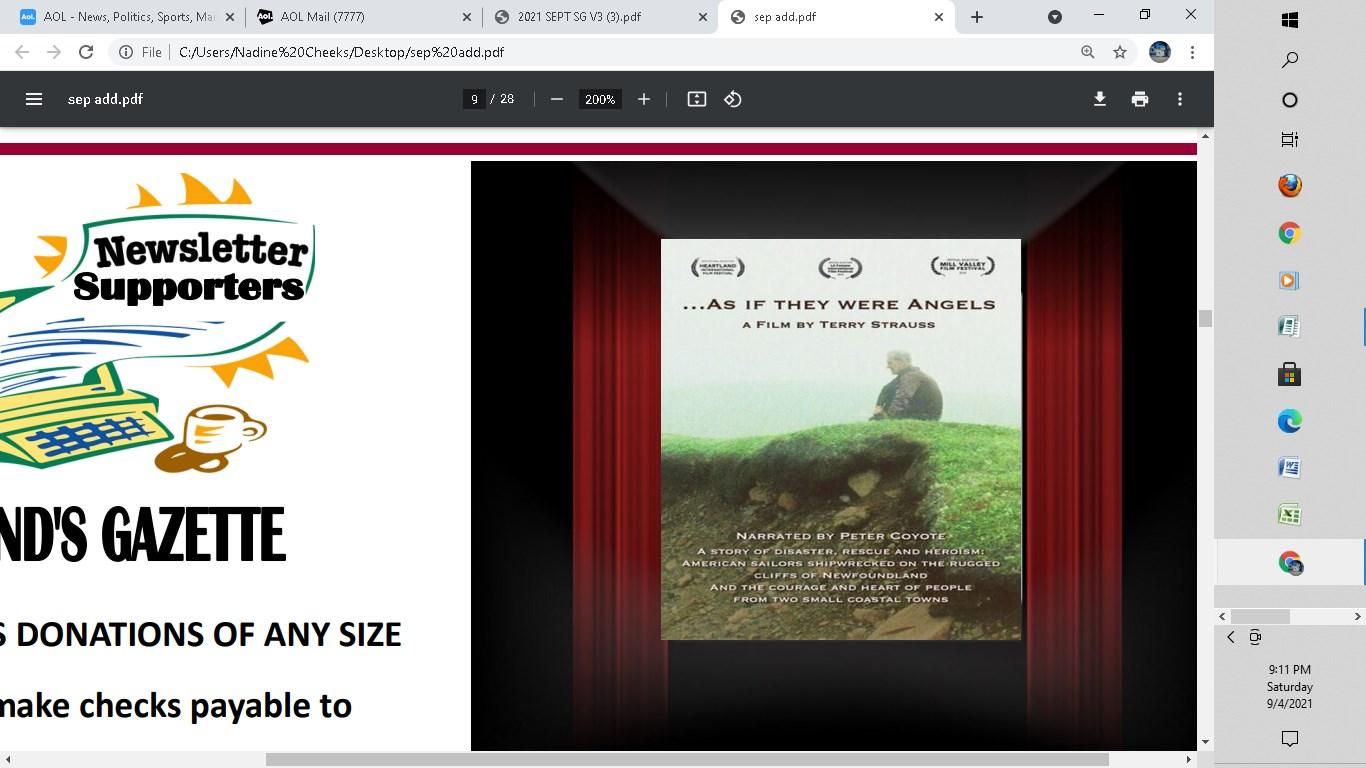Go back in browser history
Viewport: 1366px width, 768px height.
coord(22,52)
